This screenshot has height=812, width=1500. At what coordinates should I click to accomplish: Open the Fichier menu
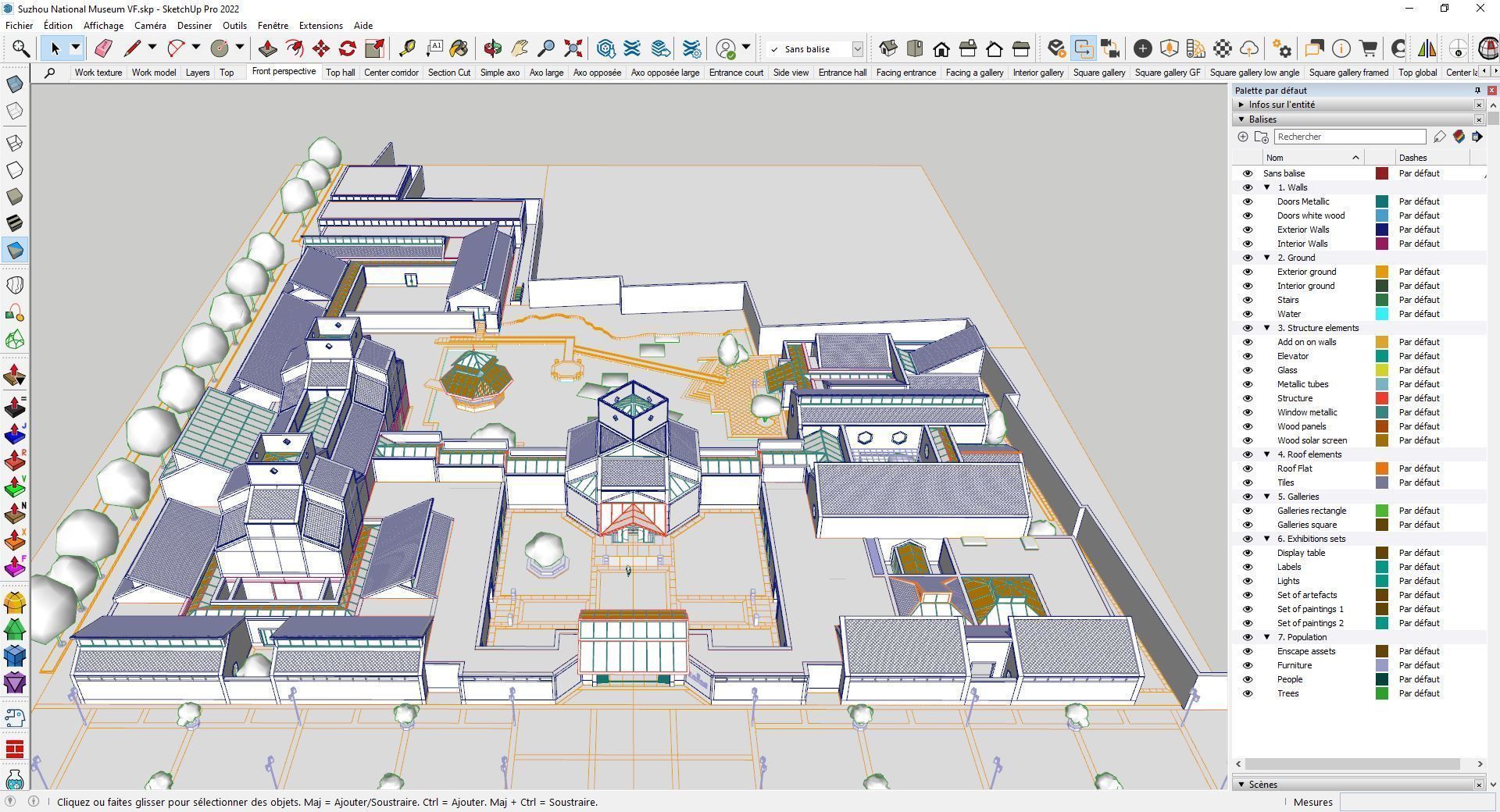[20, 26]
